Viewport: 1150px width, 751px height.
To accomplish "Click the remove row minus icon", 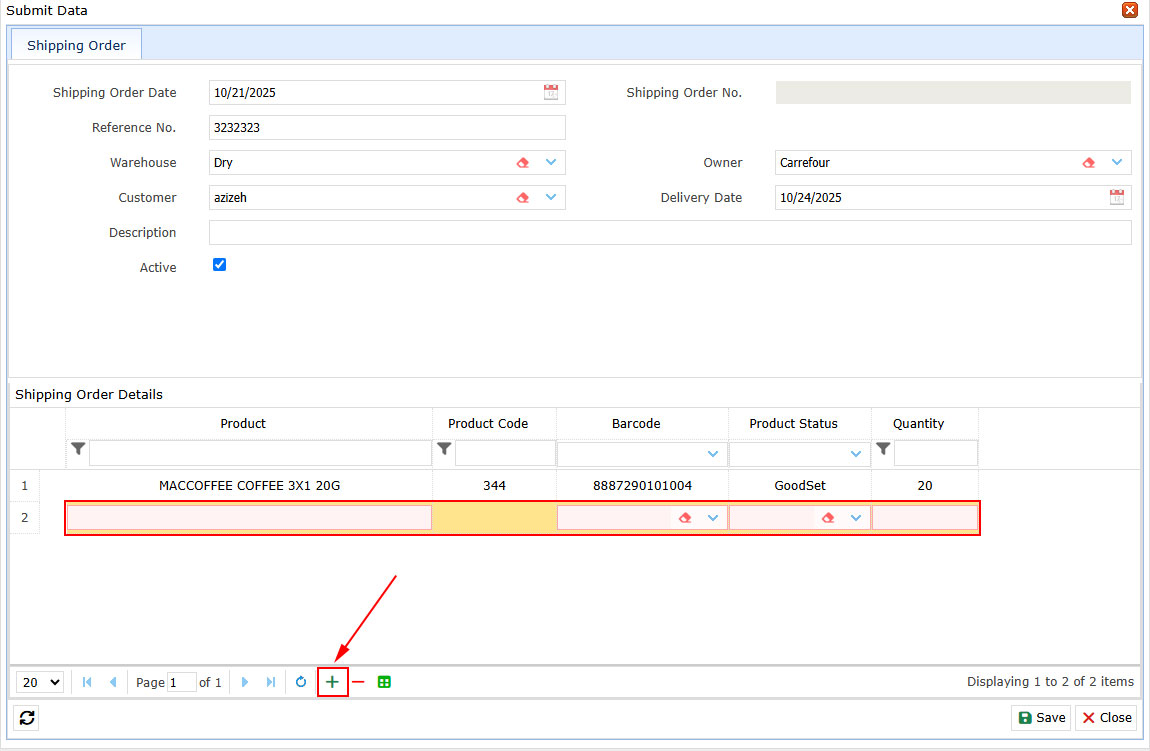I will point(358,682).
